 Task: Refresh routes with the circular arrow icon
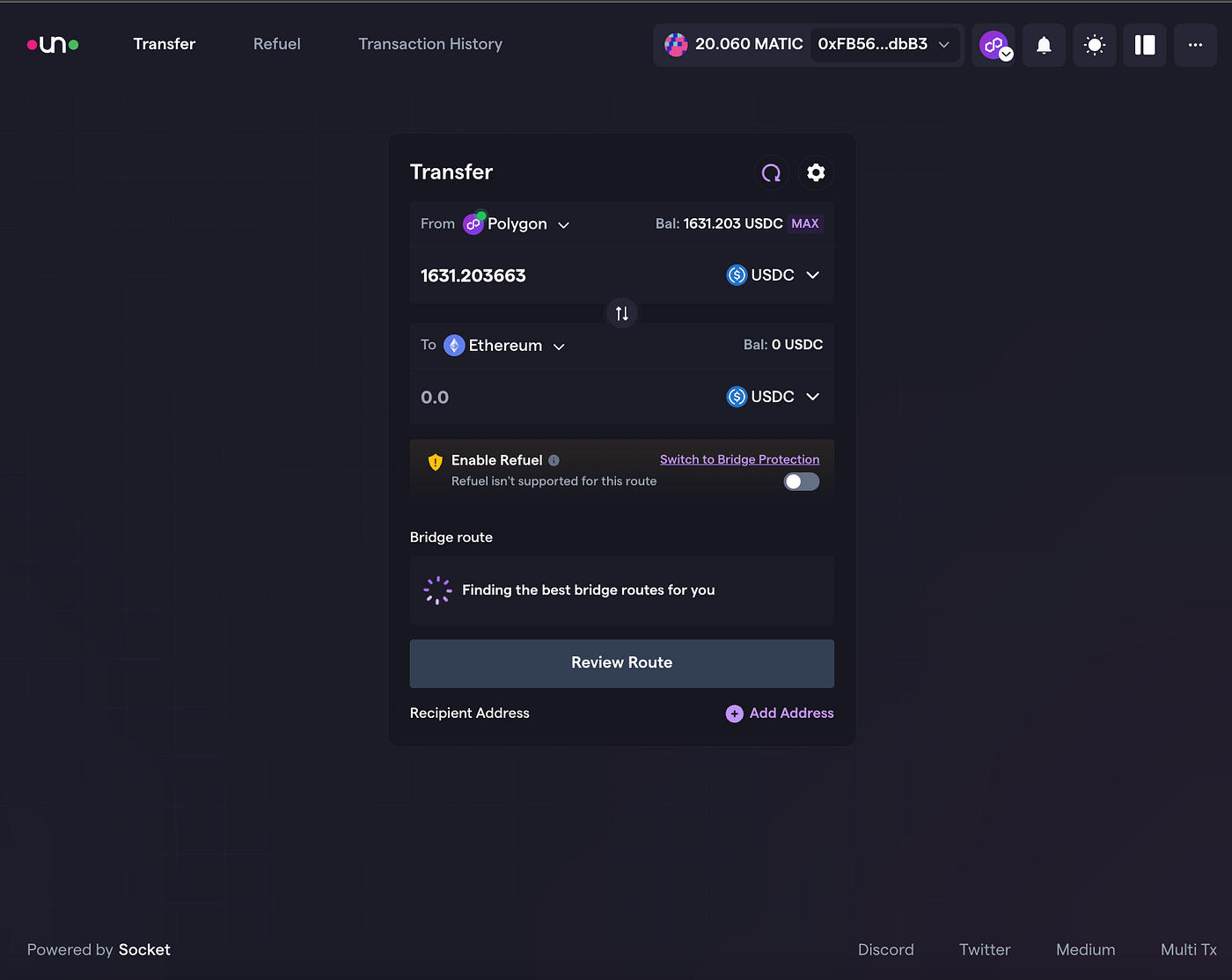click(772, 172)
